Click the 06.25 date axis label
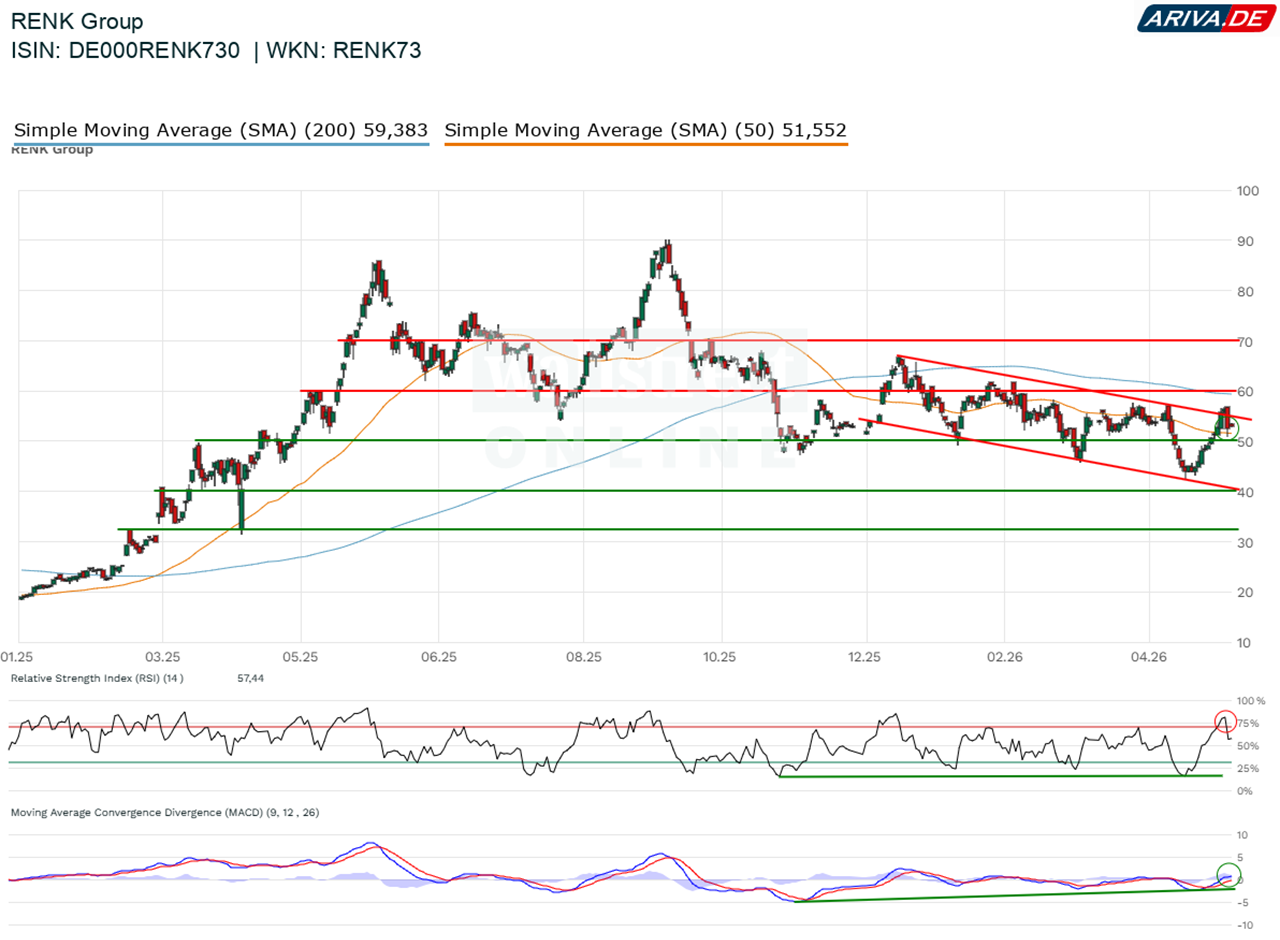 click(439, 657)
